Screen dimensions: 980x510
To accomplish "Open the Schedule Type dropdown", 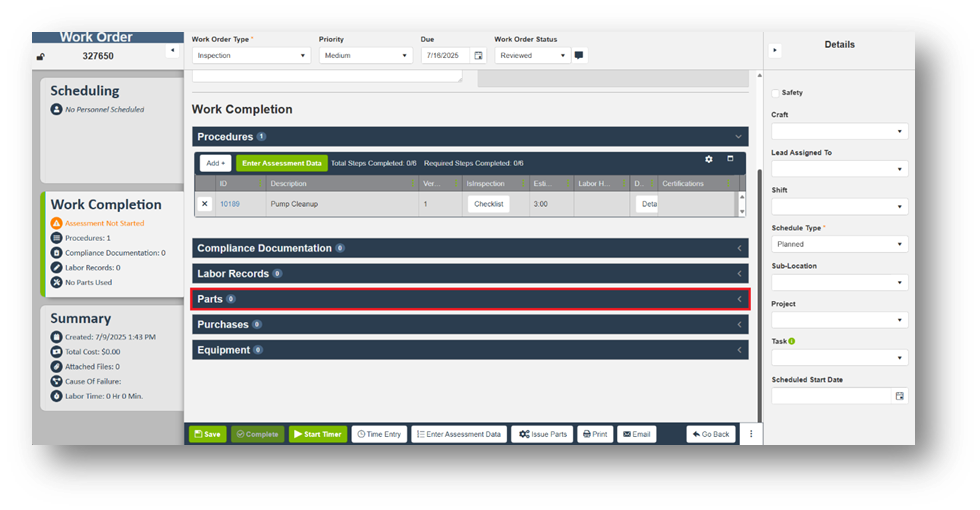I will pos(839,244).
